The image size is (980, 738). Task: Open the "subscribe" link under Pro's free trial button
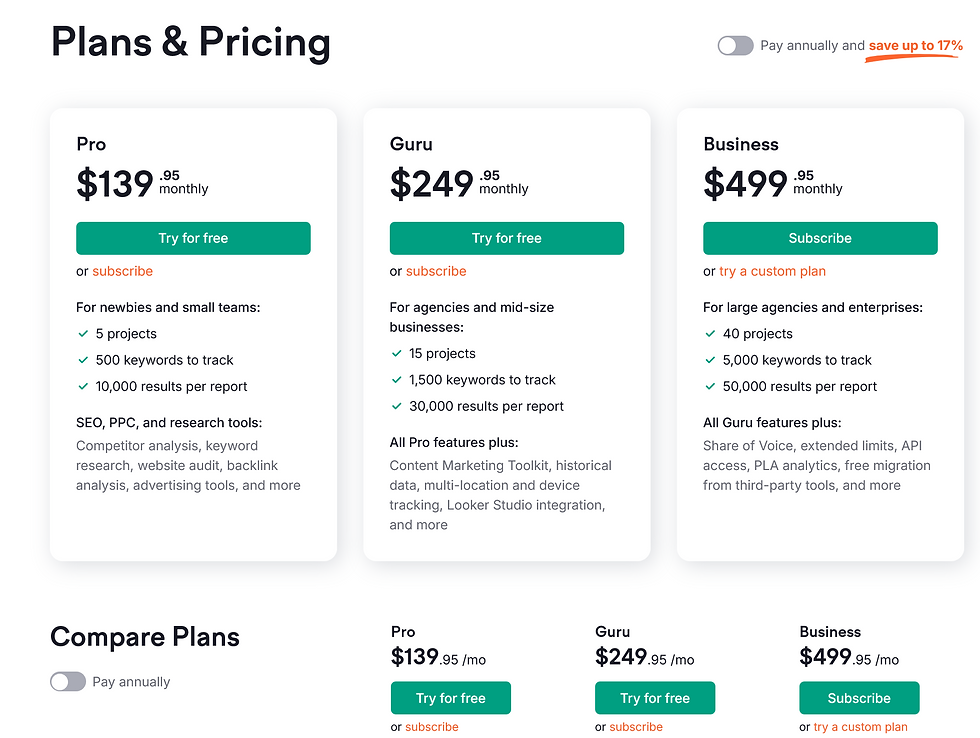123,271
